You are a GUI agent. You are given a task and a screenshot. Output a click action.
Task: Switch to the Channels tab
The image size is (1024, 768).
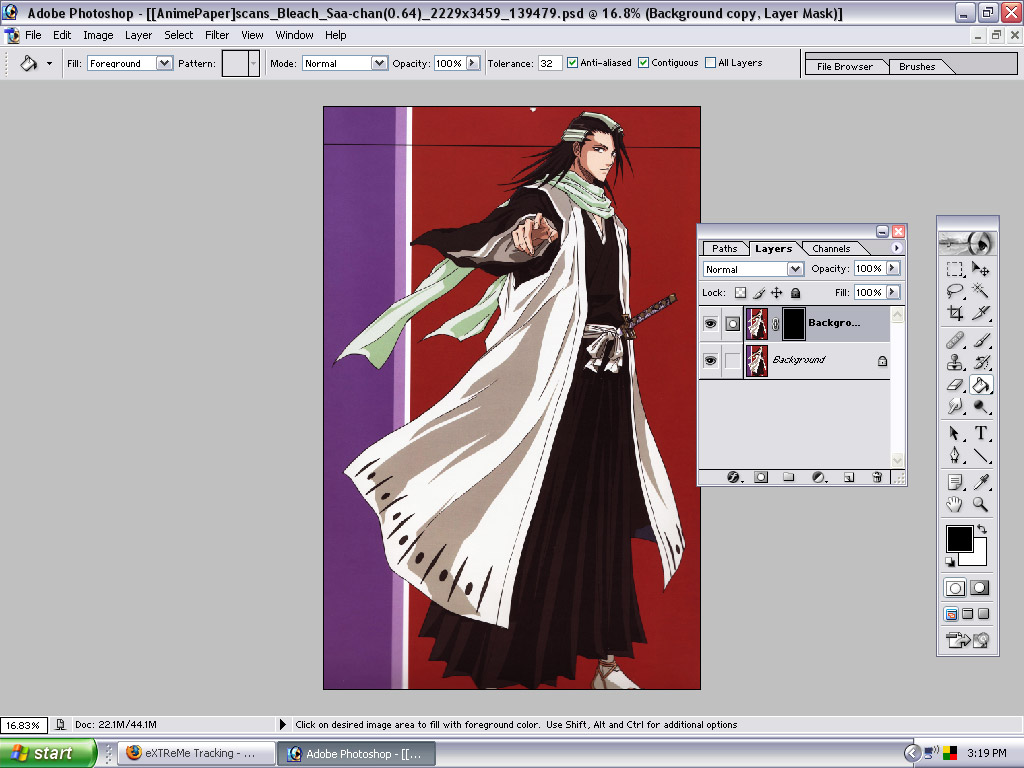831,249
